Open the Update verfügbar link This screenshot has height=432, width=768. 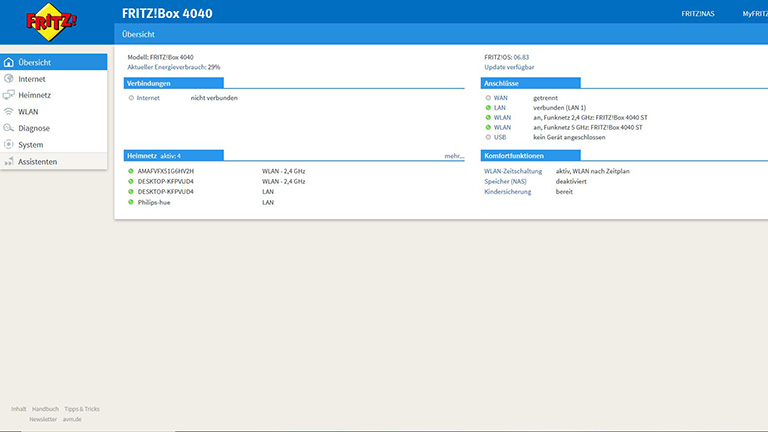click(x=508, y=67)
